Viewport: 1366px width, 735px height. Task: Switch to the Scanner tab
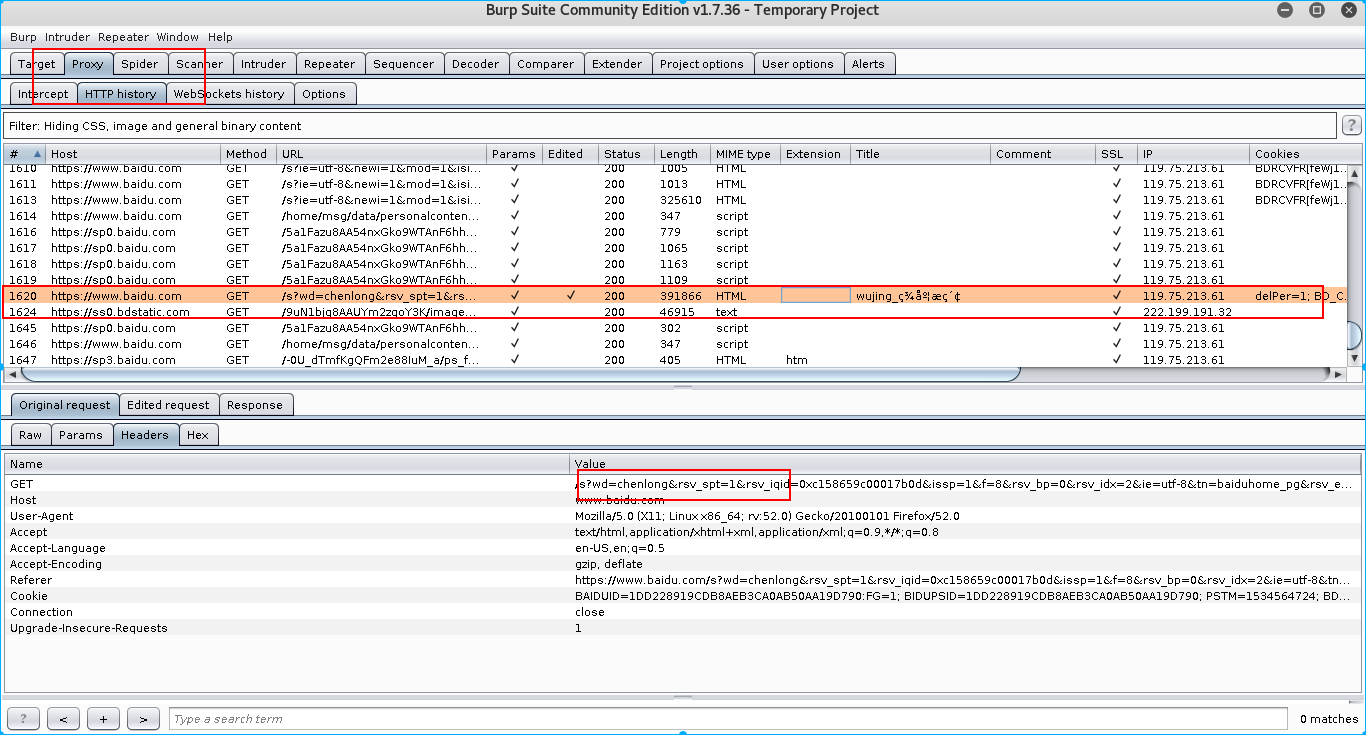pos(200,64)
